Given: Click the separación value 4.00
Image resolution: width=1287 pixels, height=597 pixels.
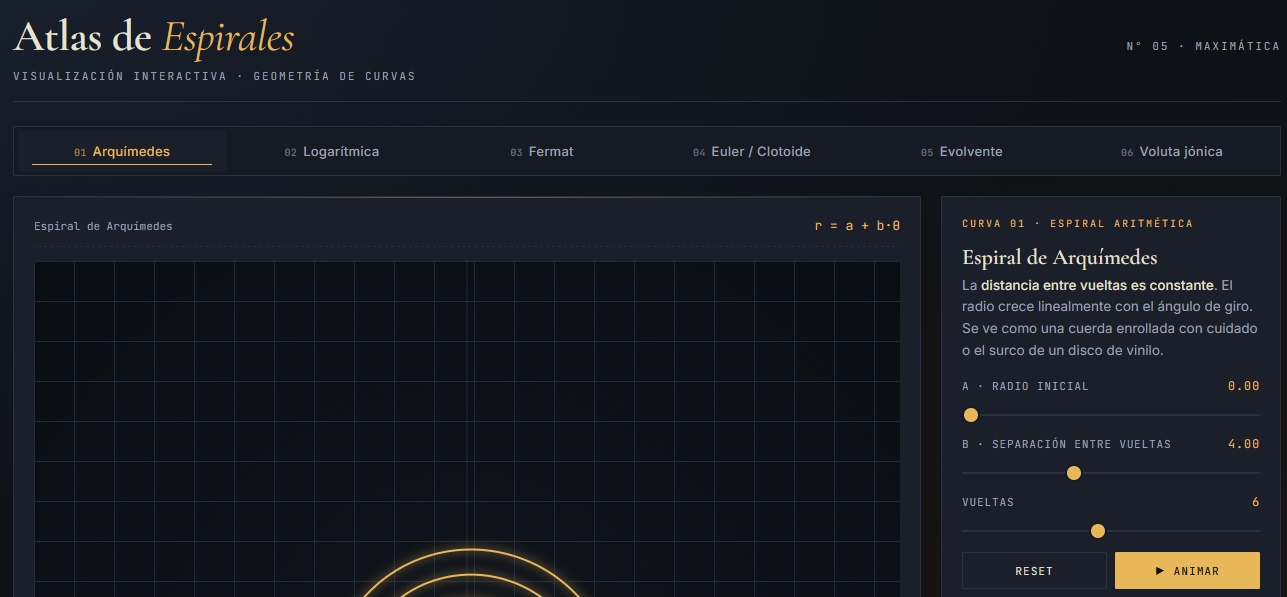Looking at the screenshot, I should click(1244, 444).
